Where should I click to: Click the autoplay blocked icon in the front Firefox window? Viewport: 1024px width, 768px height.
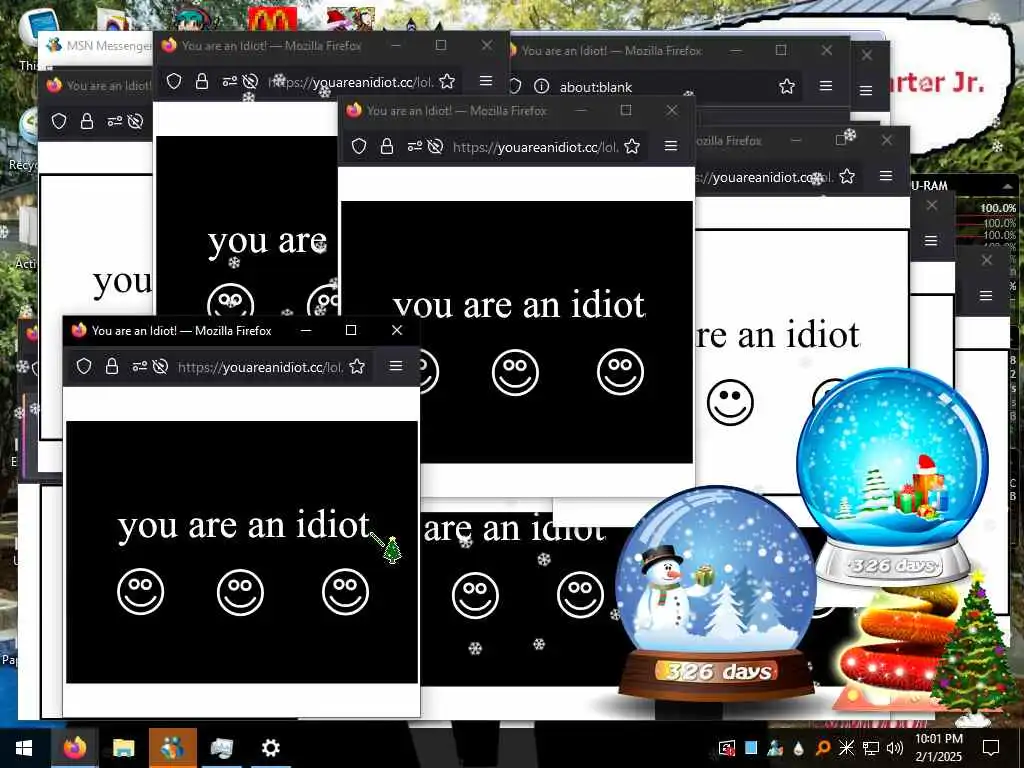[x=160, y=366]
